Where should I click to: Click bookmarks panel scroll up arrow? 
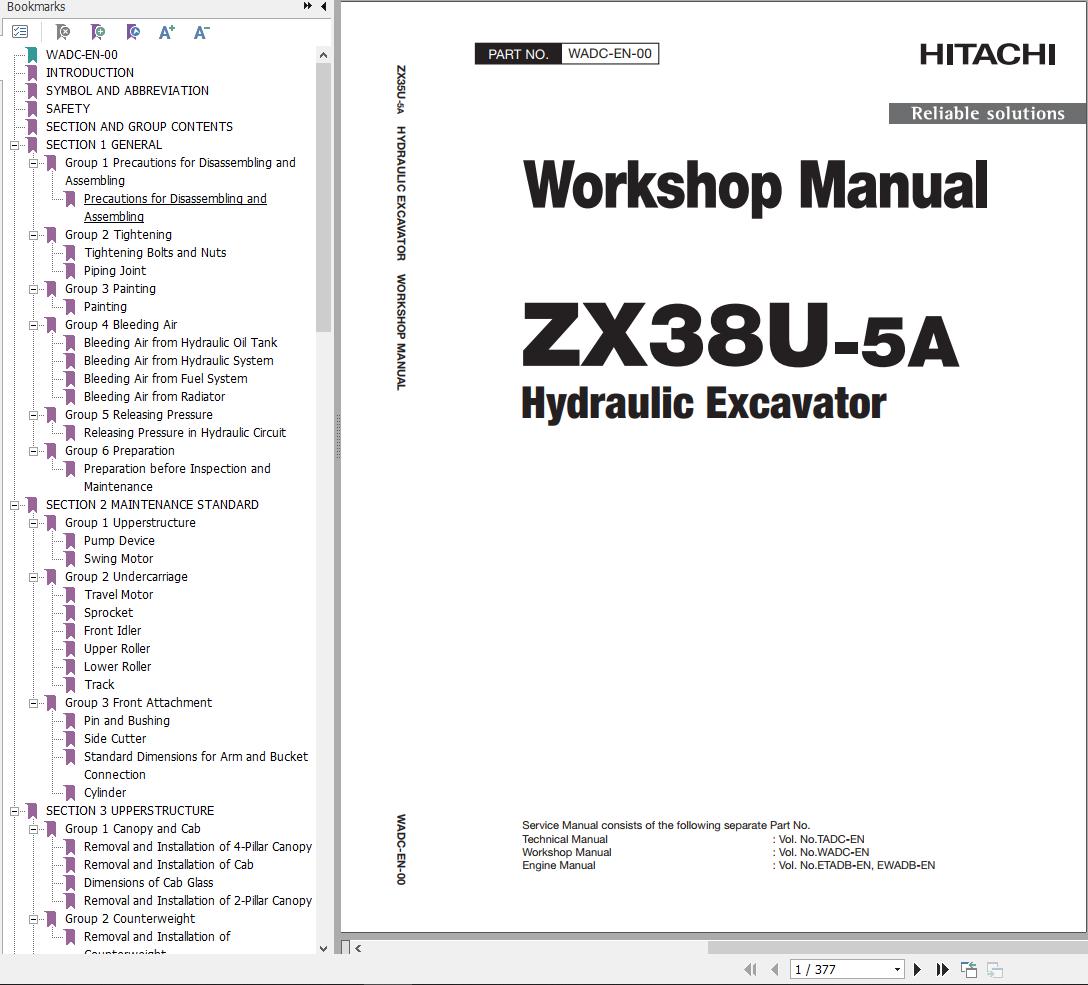pyautogui.click(x=323, y=55)
